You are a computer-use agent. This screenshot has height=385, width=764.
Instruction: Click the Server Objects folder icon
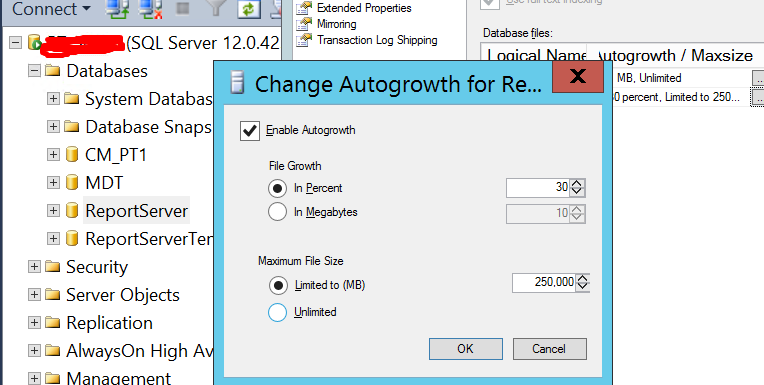(x=52, y=294)
